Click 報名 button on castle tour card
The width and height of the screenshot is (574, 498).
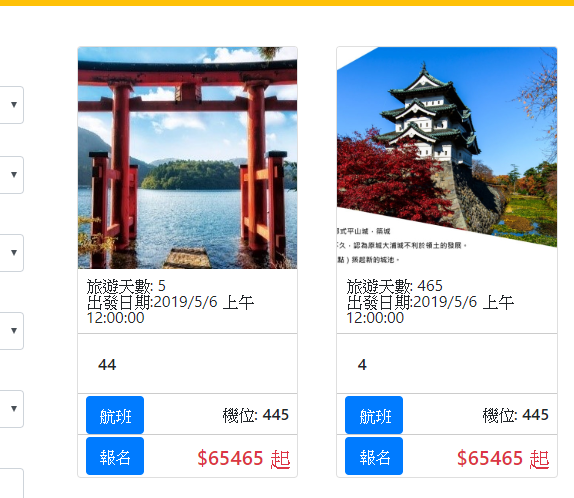[x=374, y=456]
